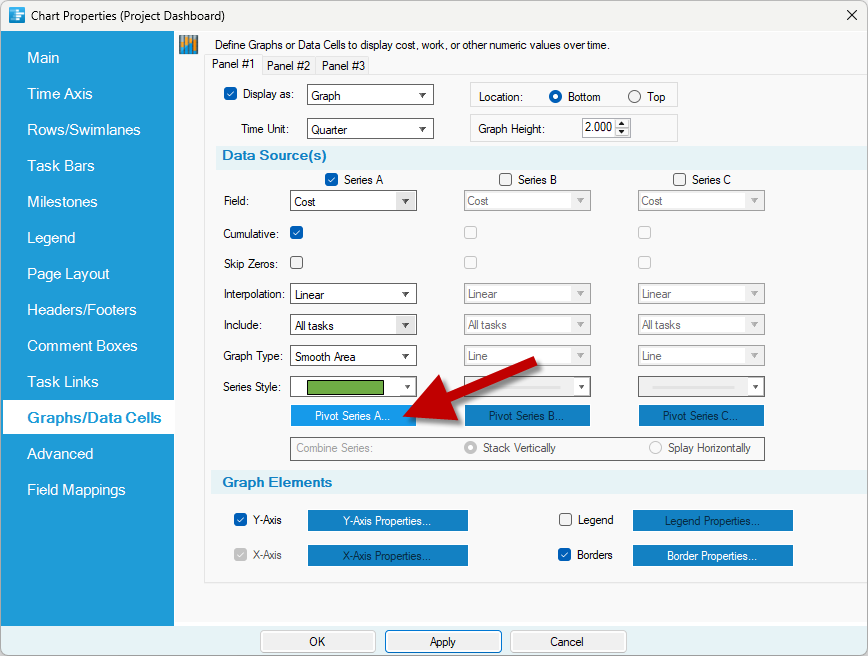
Task: Click the Pivot Series C button
Action: pos(701,416)
